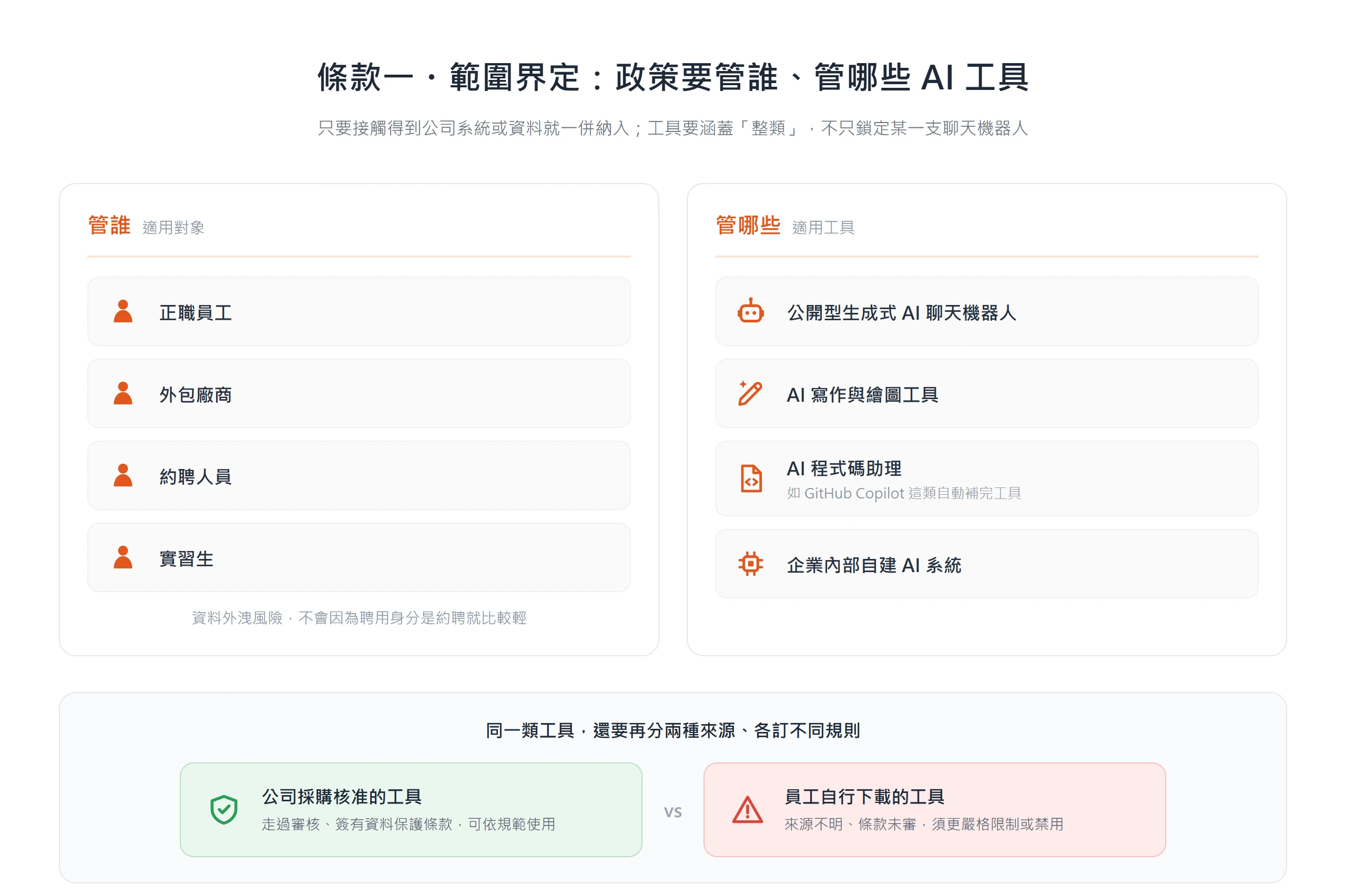Click the person icon beside 外包廠商

[x=123, y=393]
